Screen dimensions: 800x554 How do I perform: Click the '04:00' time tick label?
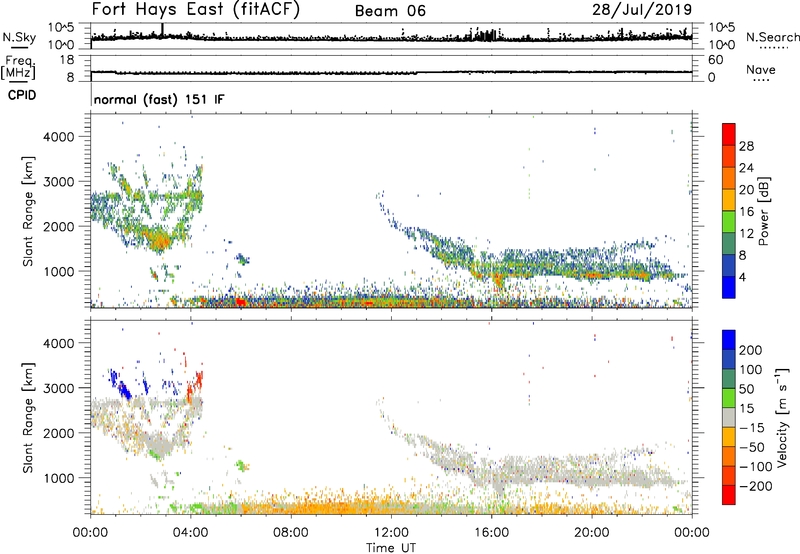190,533
